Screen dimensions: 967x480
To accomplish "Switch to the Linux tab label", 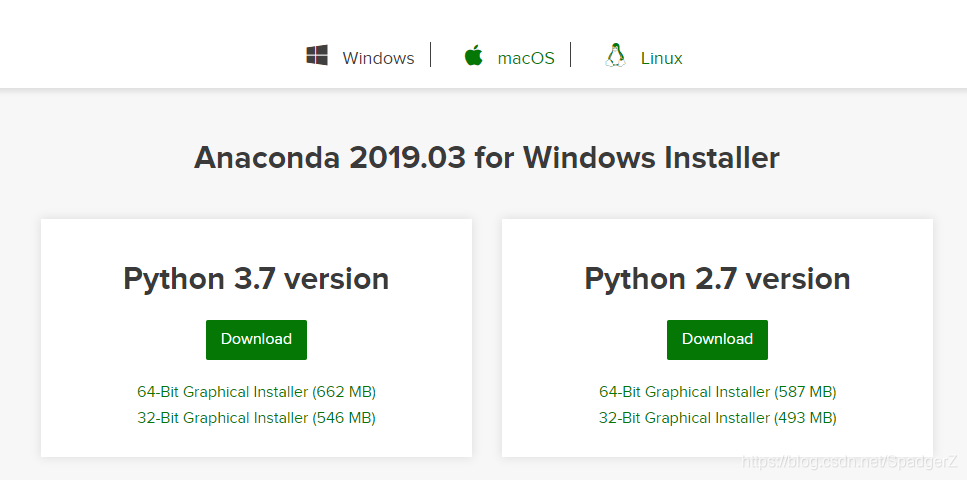I will point(661,58).
